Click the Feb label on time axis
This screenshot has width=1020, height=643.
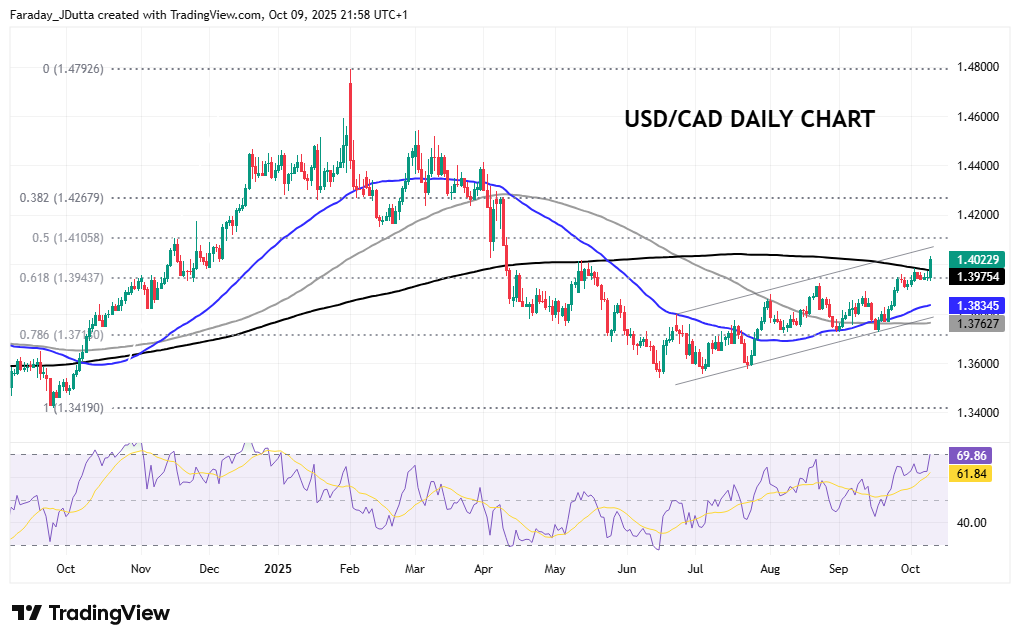(349, 568)
